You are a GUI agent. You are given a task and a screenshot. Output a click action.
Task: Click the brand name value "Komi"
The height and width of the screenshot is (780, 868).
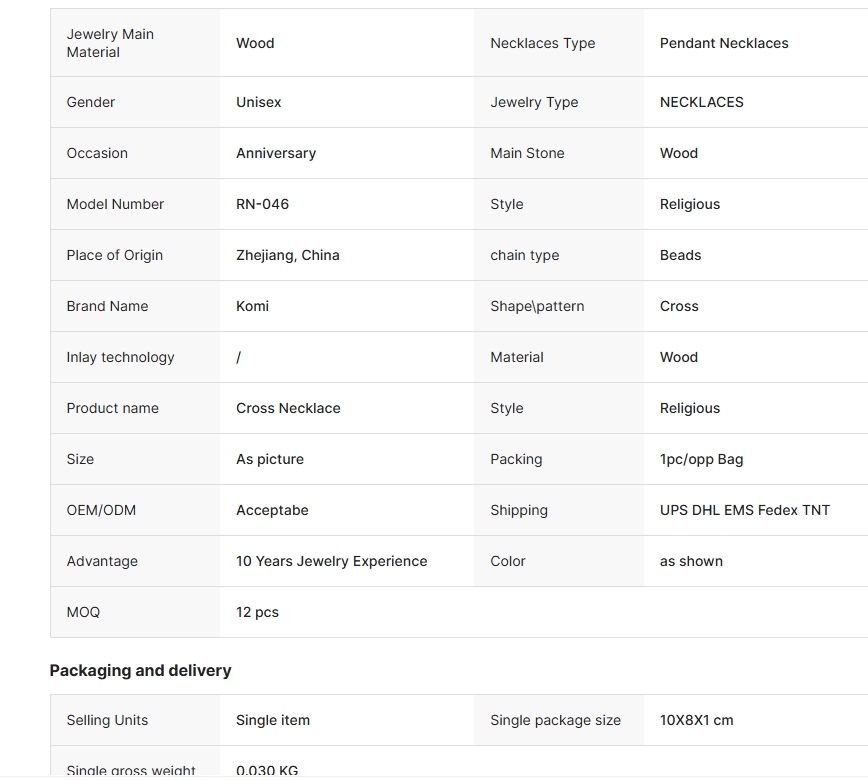pyautogui.click(x=252, y=306)
